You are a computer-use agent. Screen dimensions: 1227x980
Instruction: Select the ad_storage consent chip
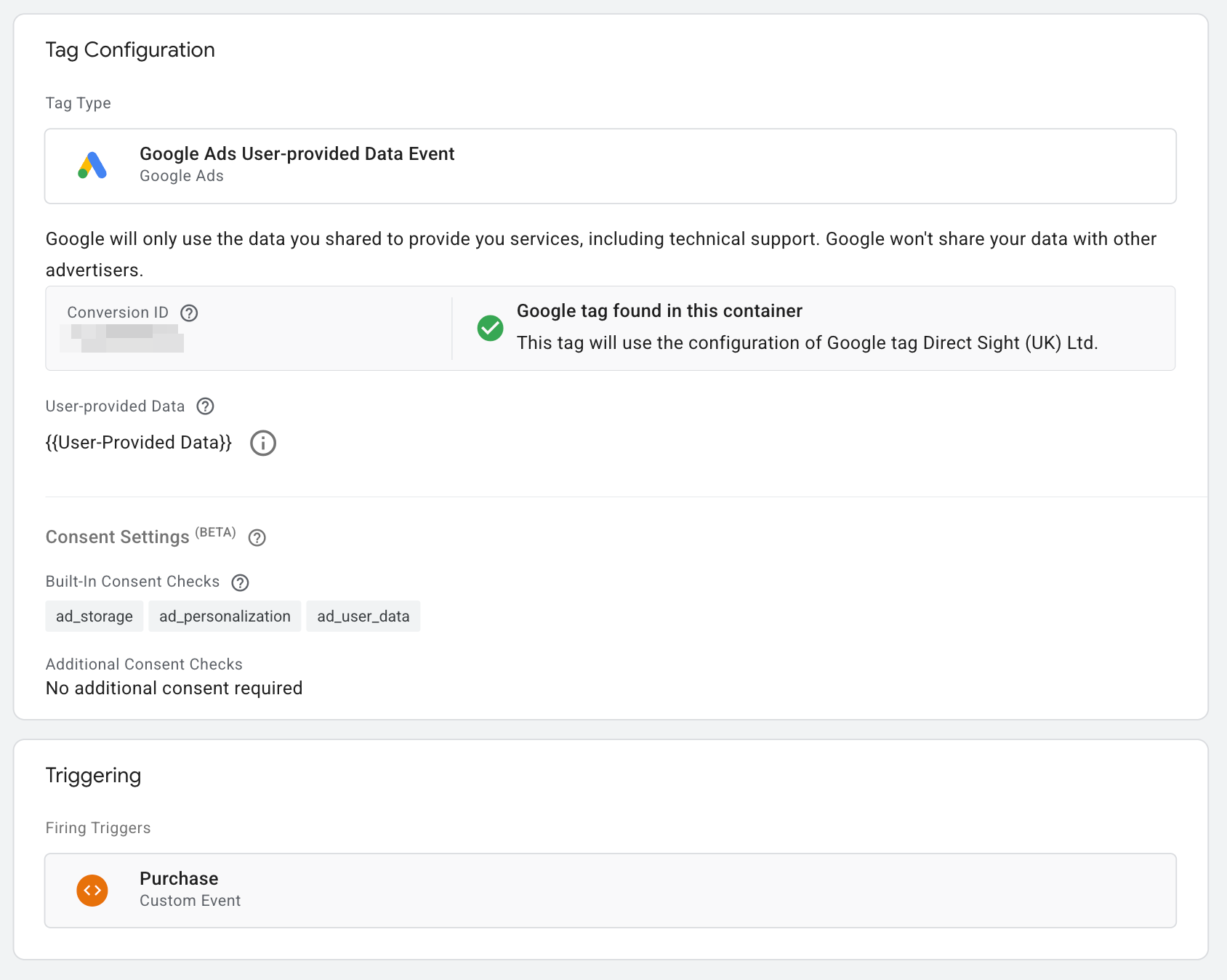click(x=94, y=616)
